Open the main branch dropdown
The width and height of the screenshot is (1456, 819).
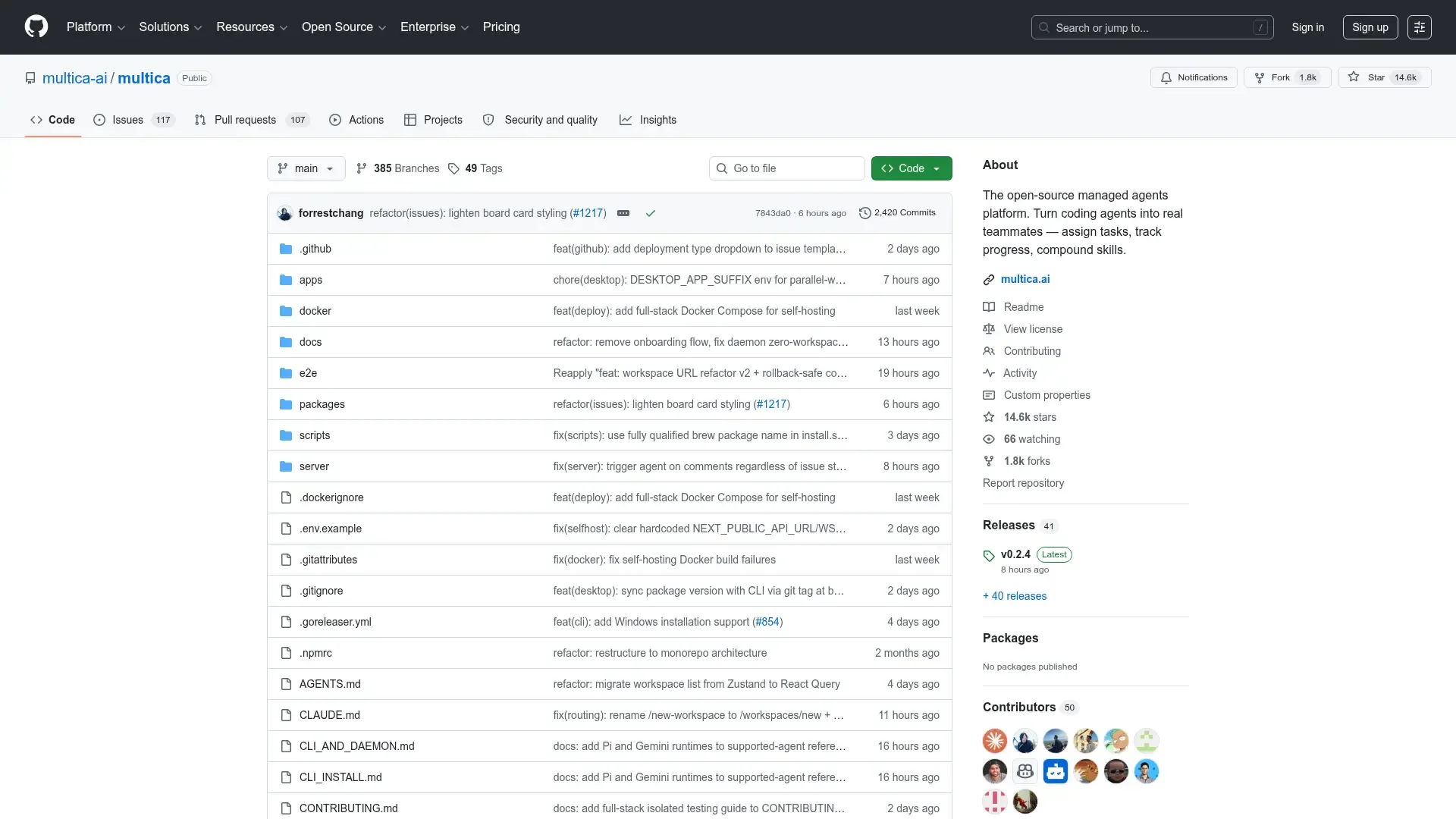point(306,168)
